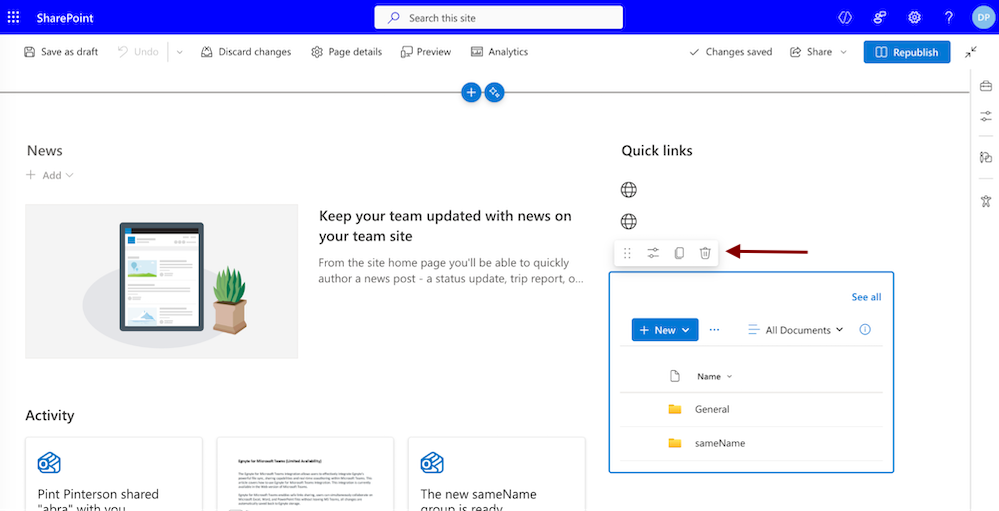Open the General folder
This screenshot has height=511, width=999.
click(x=712, y=409)
